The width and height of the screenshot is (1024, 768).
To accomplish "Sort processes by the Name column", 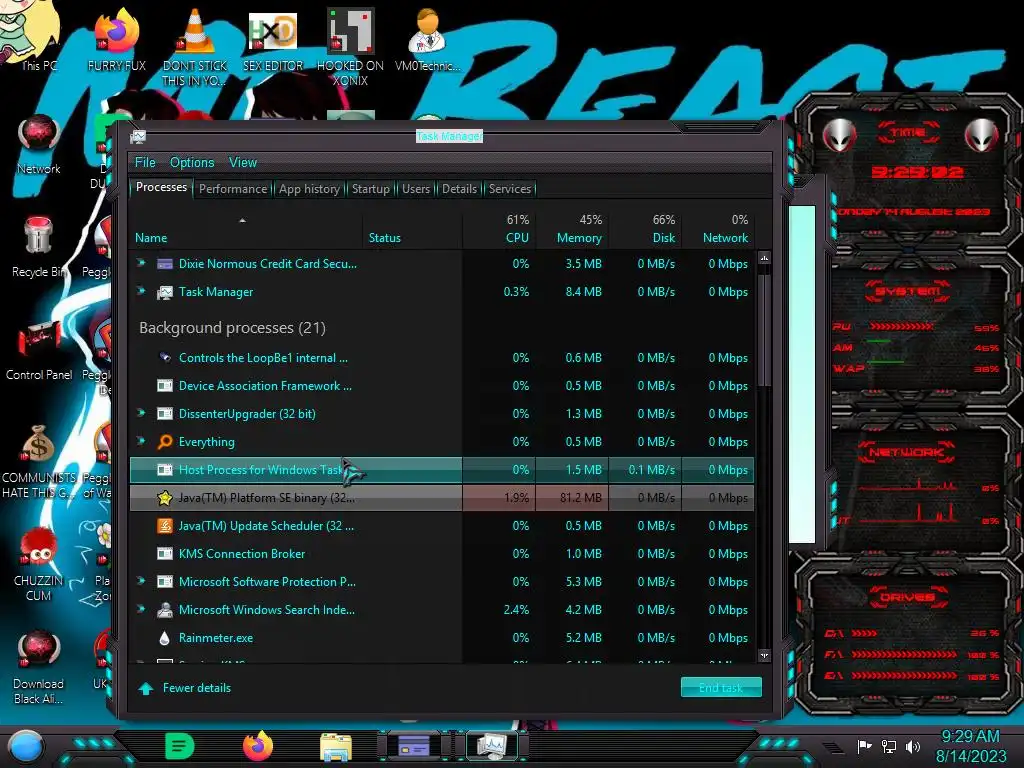I will tap(245, 230).
